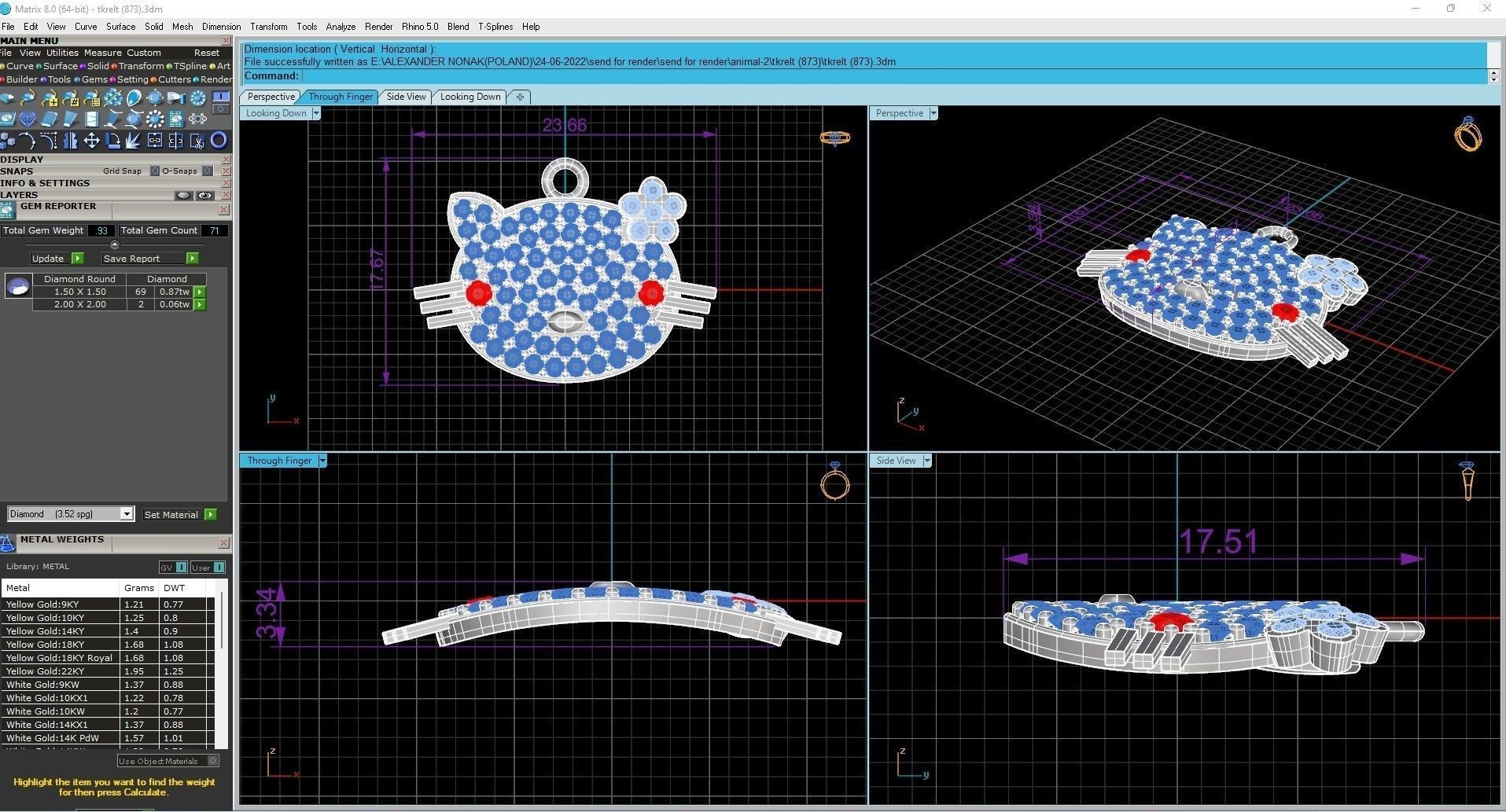1506x812 pixels.
Task: Click the halo ring of gems icon
Action: tap(155, 119)
